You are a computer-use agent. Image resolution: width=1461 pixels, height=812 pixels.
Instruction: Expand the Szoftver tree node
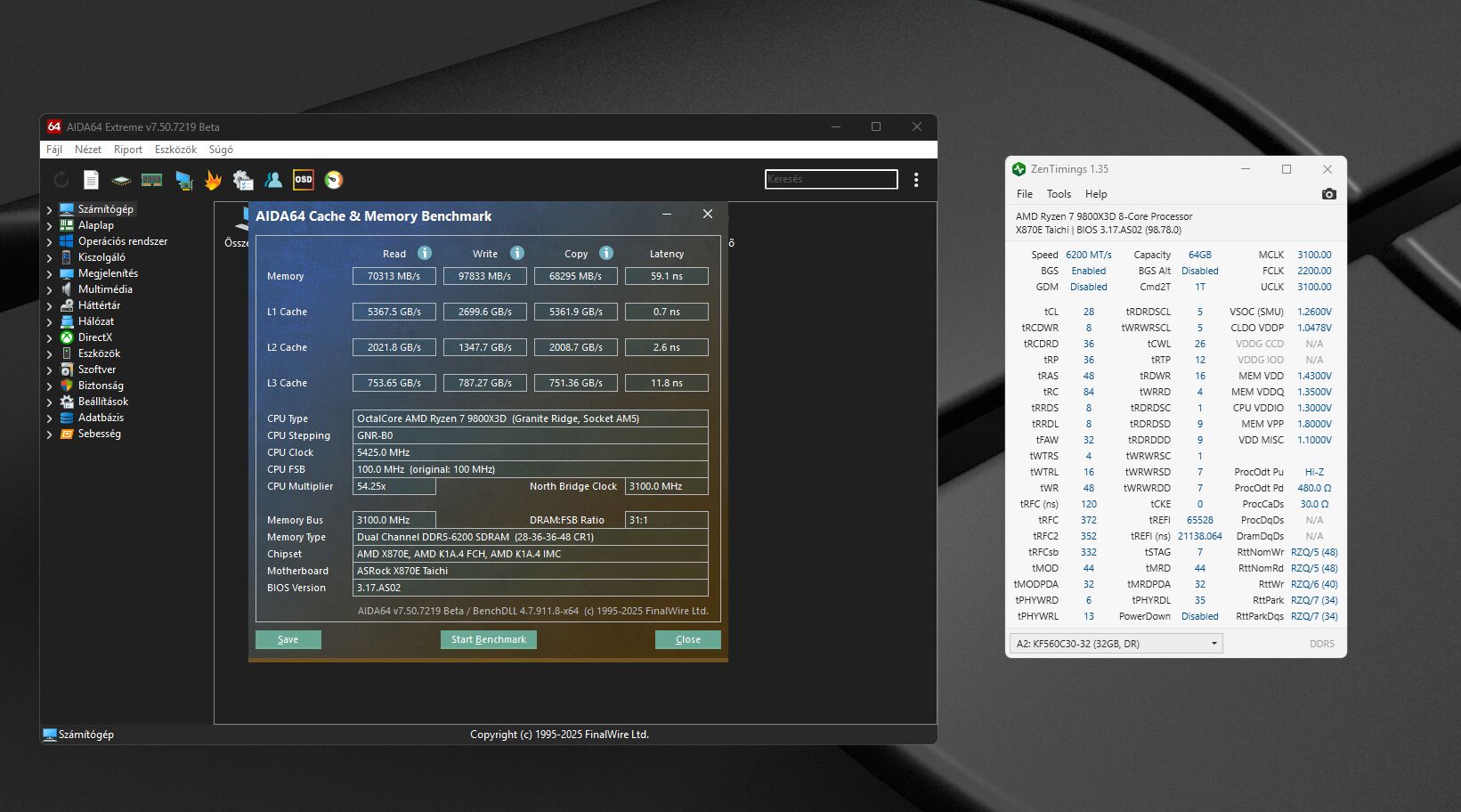[49, 370]
